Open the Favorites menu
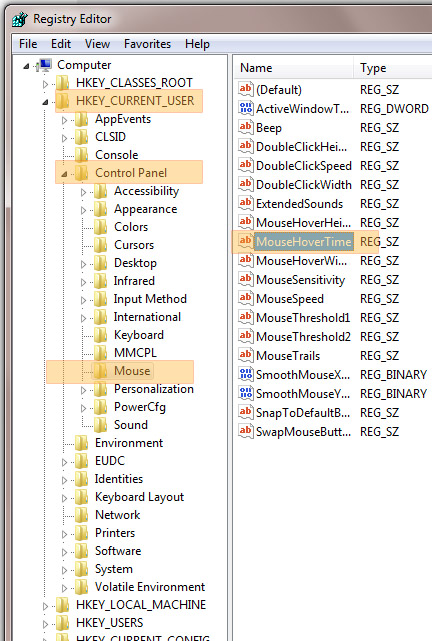The image size is (432, 641). coord(148,44)
